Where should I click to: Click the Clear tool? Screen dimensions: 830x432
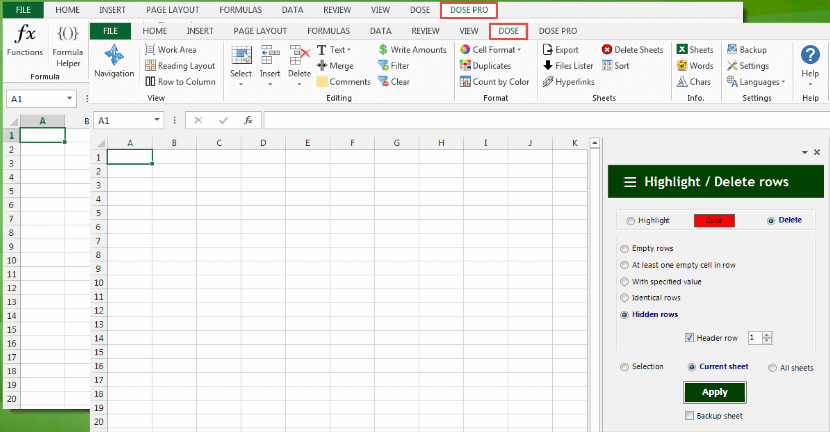[x=393, y=82]
